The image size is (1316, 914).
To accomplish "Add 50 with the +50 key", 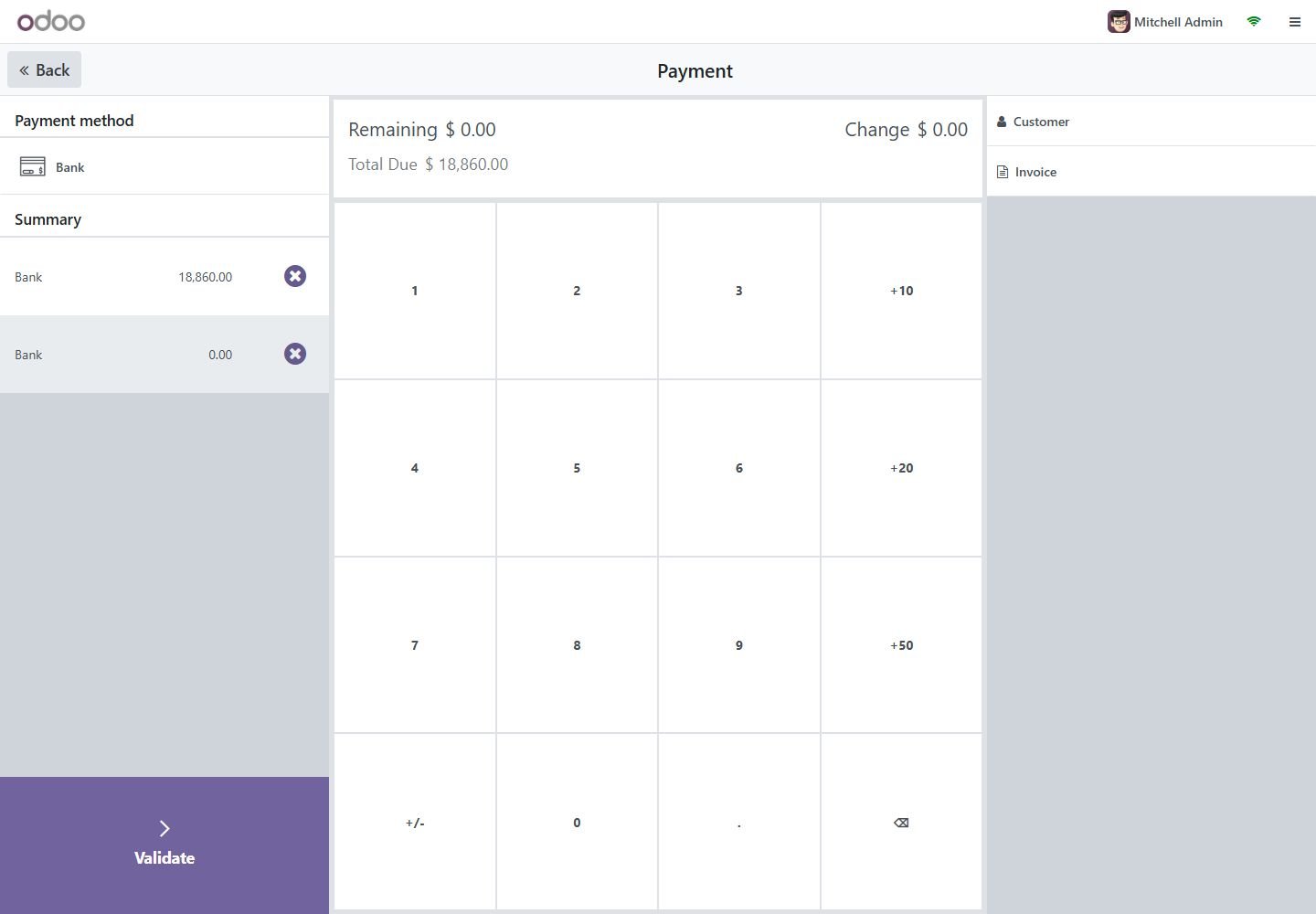I will click(x=901, y=645).
